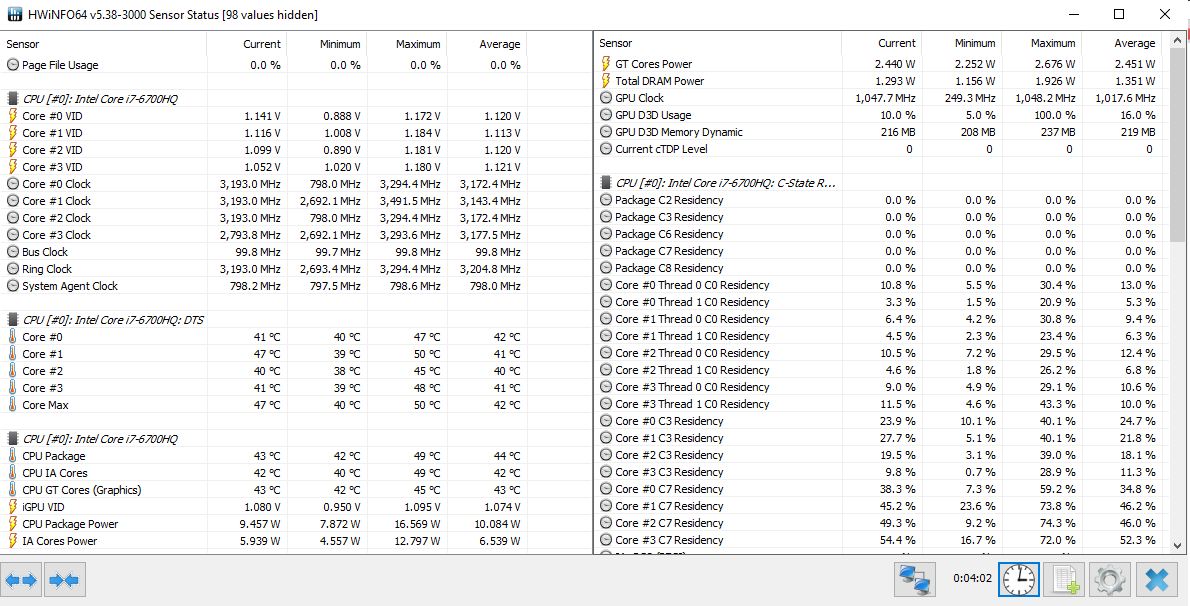Click the 0:04:02 elapsed time display
This screenshot has height=606, width=1190.
[x=972, y=579]
